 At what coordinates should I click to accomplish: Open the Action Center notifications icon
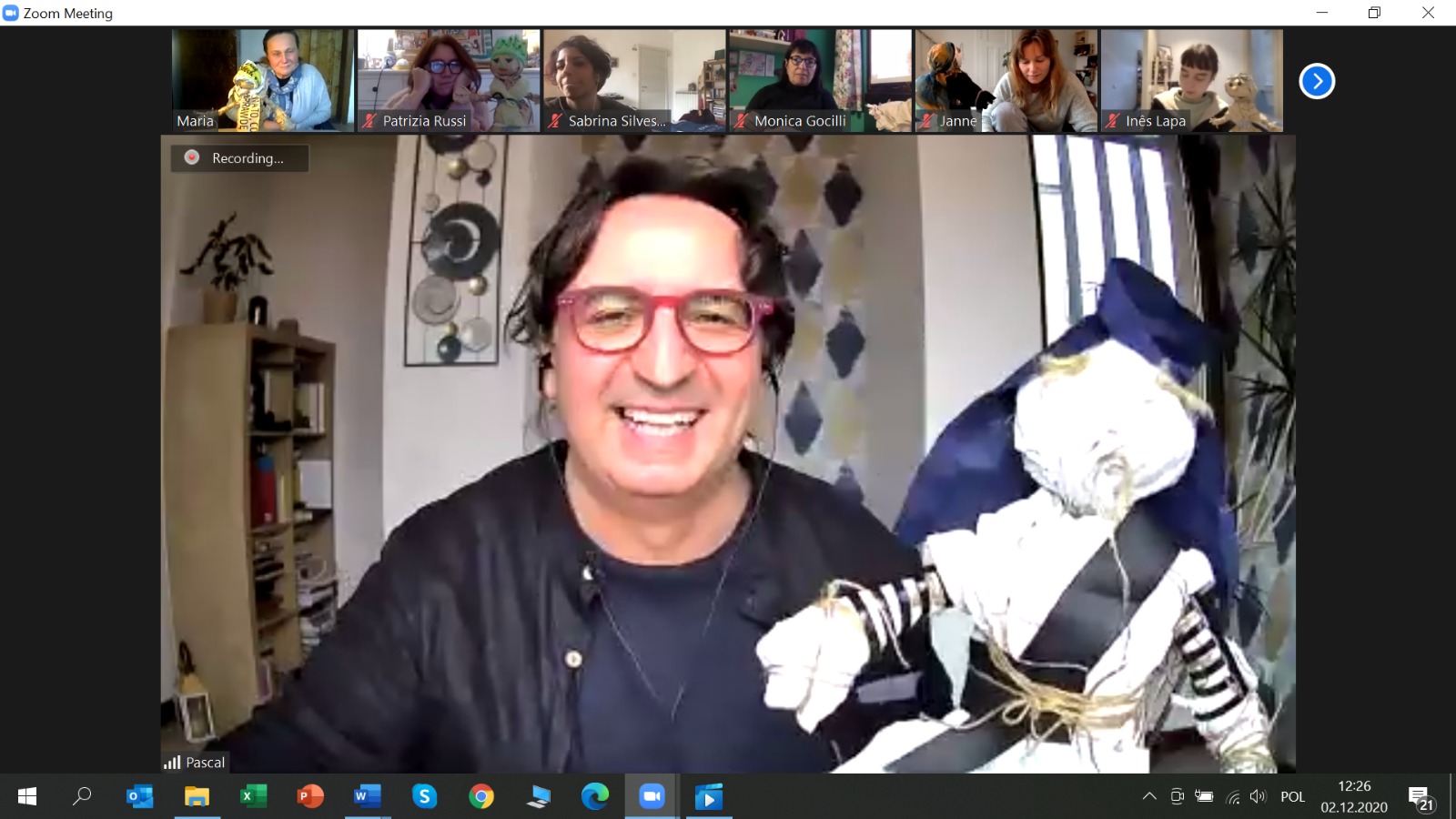click(1421, 797)
